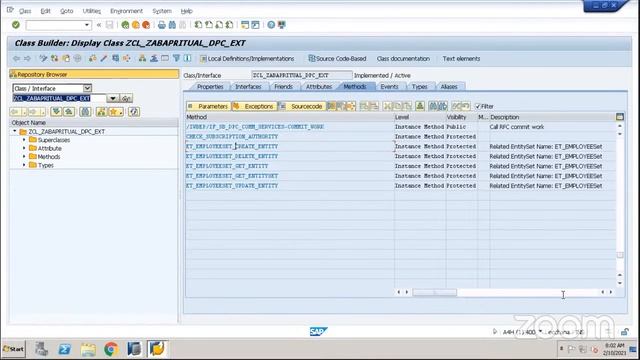Viewport: 640px width, 360px height.
Task: Select method ET_EMPLOYEESET_DELETE_ENTITY
Action: pos(232,156)
